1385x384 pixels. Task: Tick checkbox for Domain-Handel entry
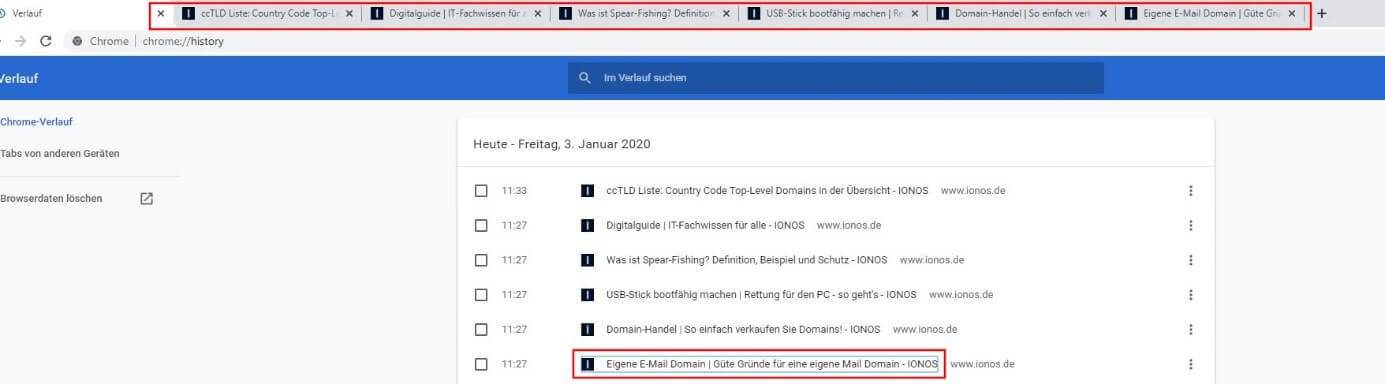[481, 329]
